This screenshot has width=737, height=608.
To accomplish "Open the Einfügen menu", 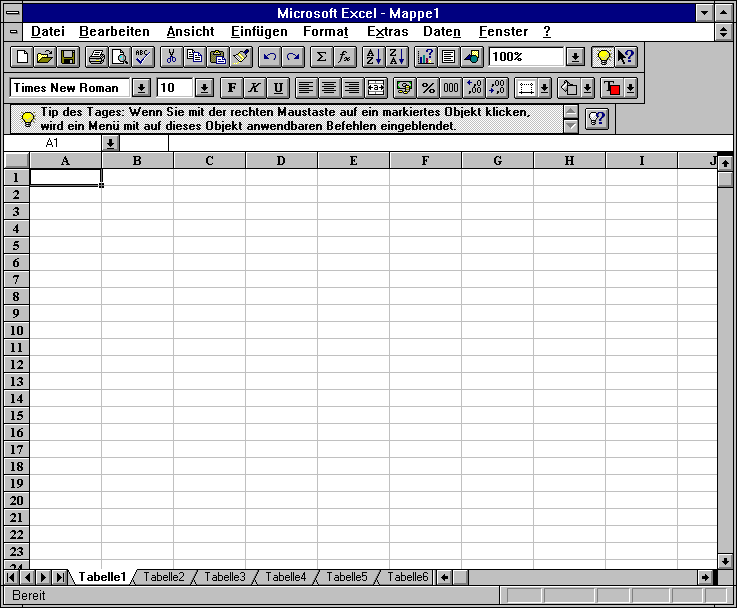I will [x=259, y=31].
